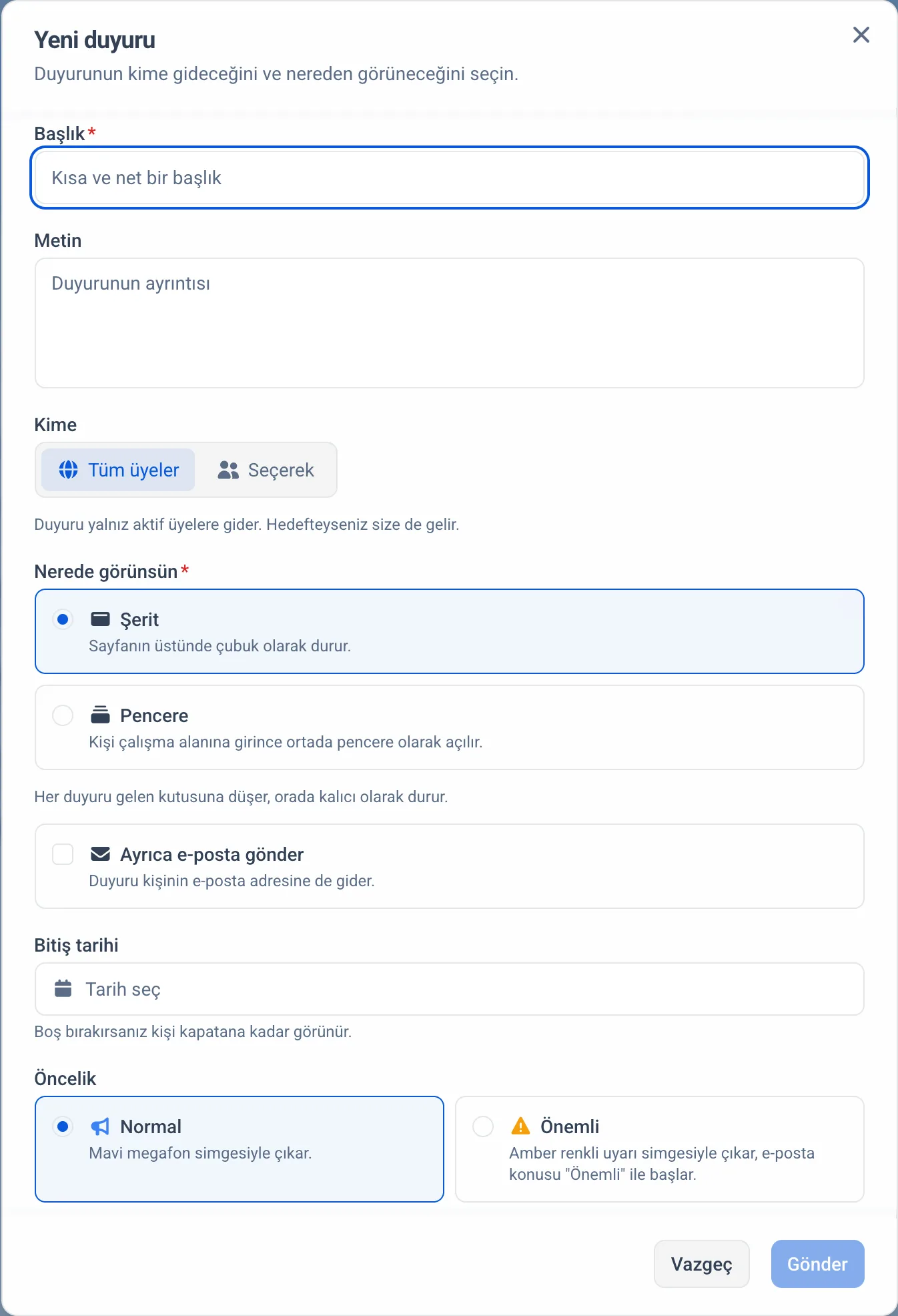Viewport: 898px width, 1316px height.
Task: Click the Vazgeç button
Action: [x=702, y=1264]
